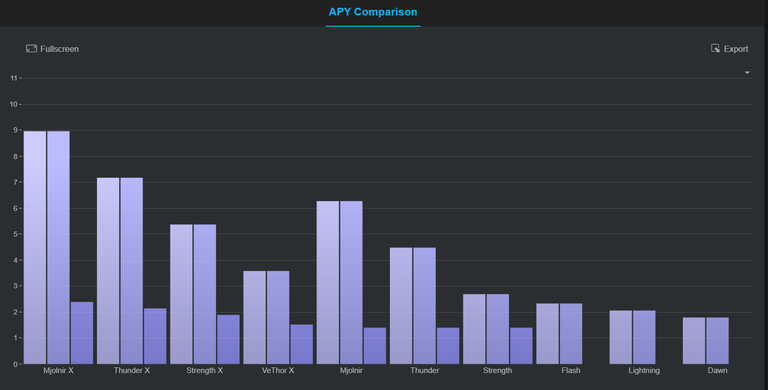Select the first bar of Dawn
The width and height of the screenshot is (768, 390).
tap(694, 341)
